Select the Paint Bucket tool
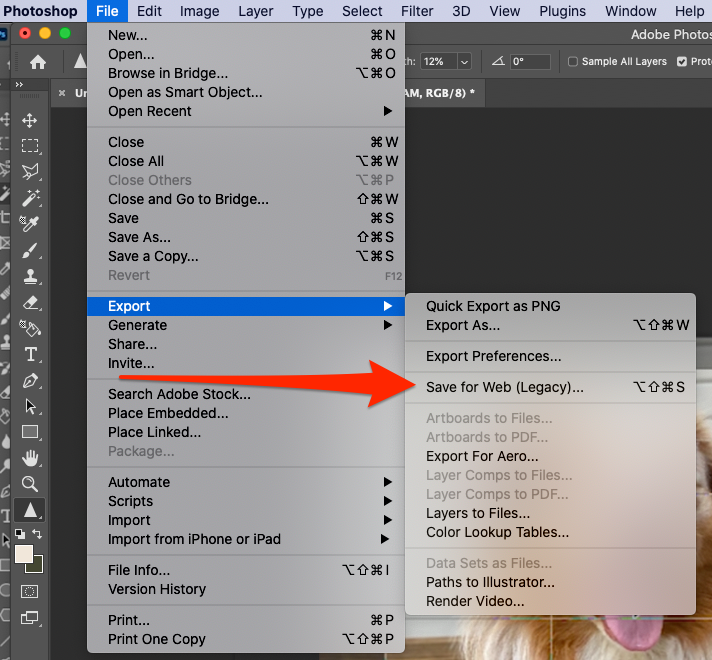 (x=30, y=328)
